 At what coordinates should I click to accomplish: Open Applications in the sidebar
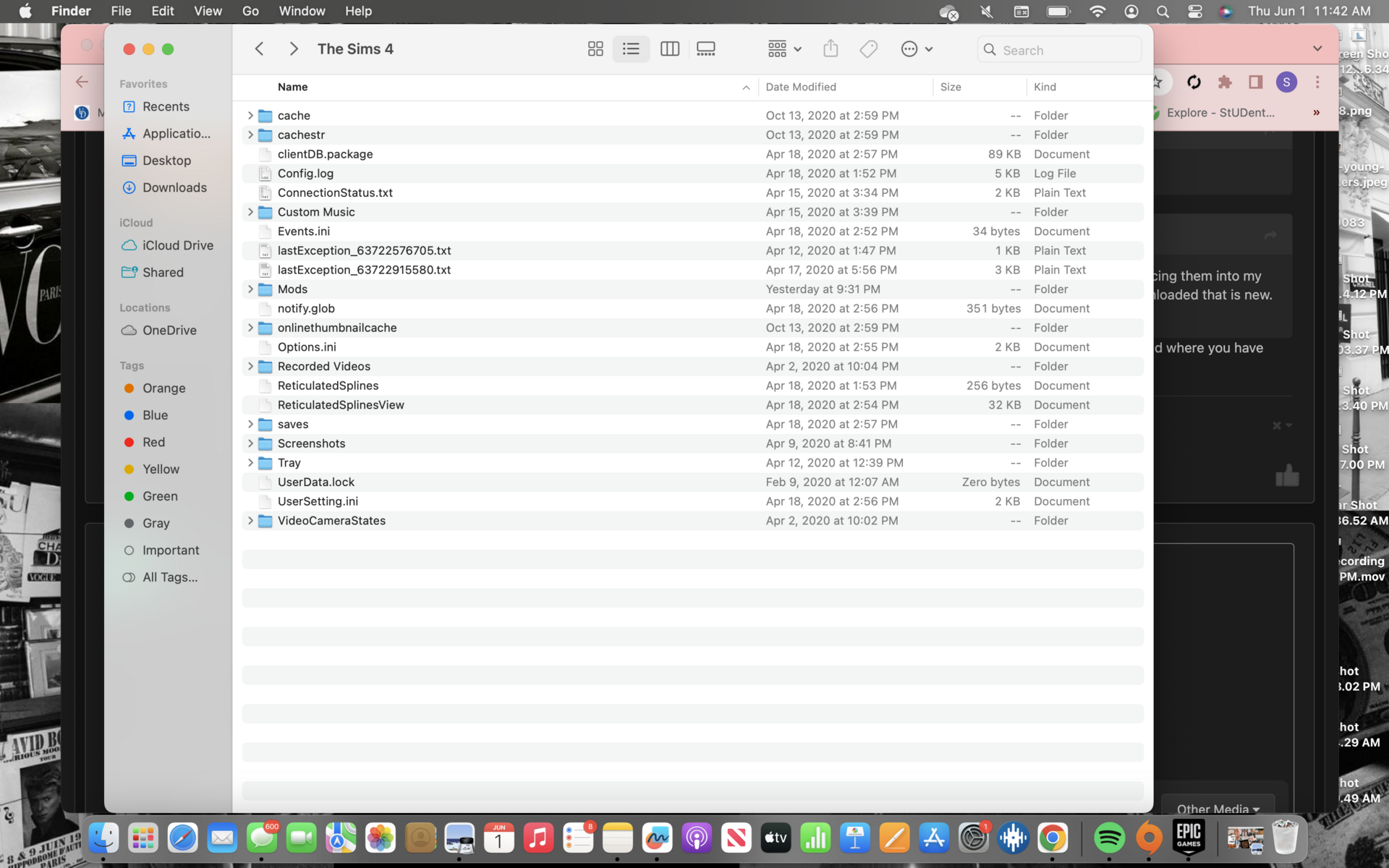166,134
